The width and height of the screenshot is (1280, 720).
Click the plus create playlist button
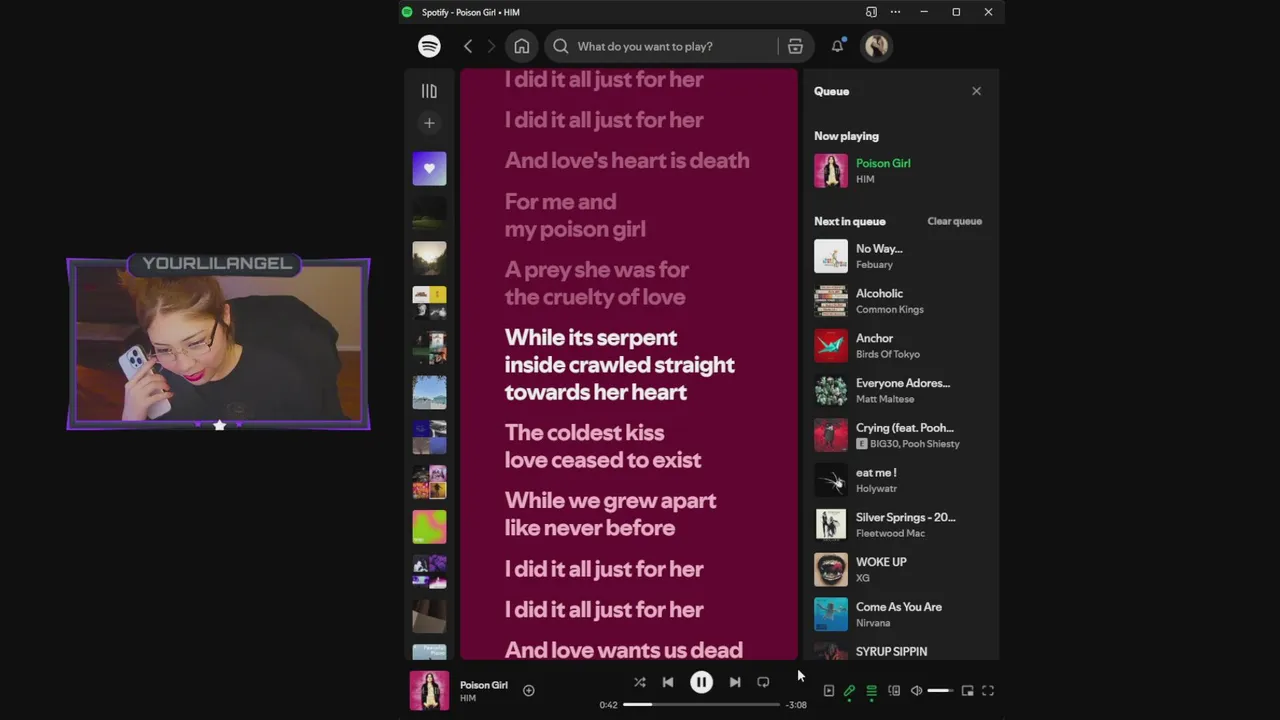coord(429,123)
